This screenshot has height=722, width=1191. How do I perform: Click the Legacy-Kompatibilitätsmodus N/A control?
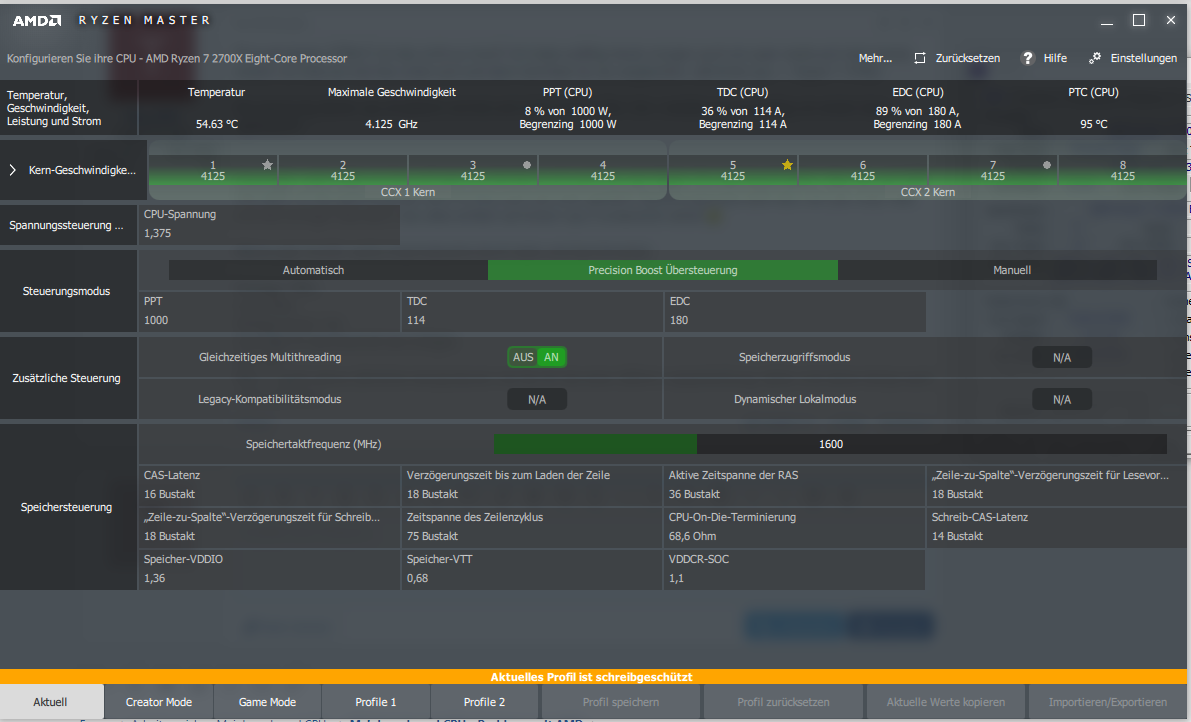click(537, 399)
